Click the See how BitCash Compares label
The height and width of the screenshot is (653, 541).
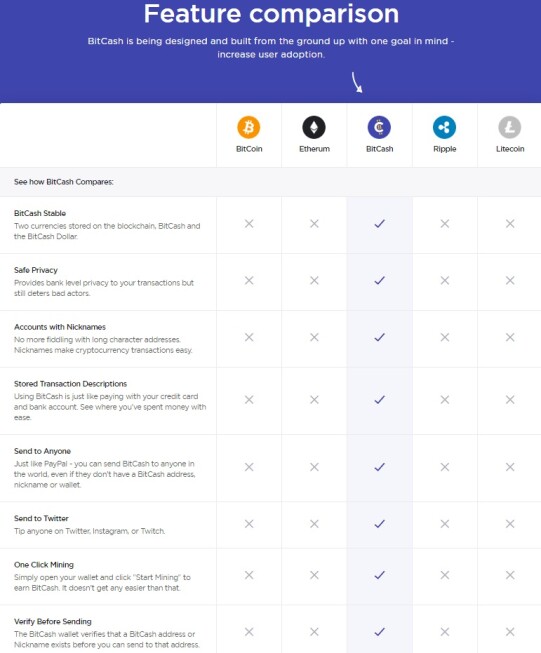pos(64,182)
